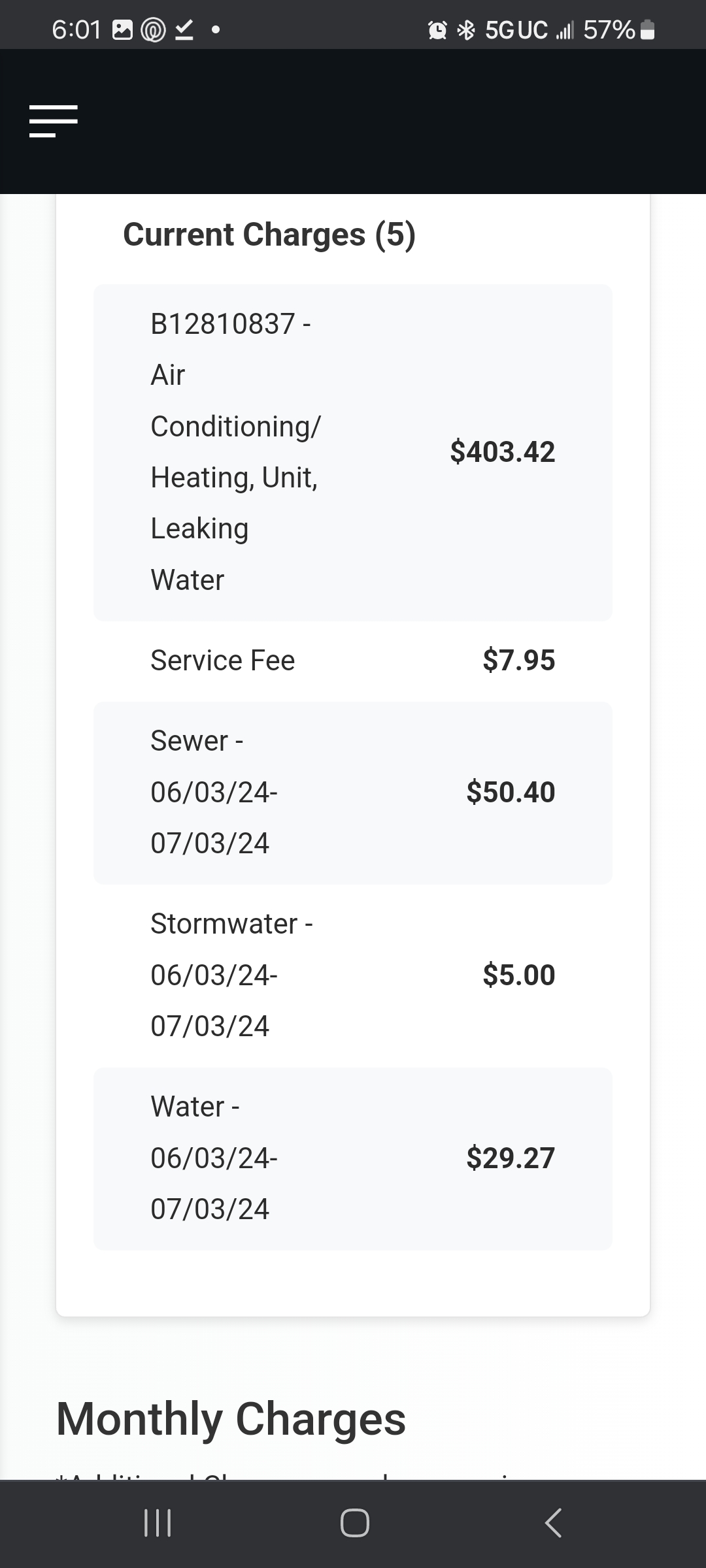Click the $403.42 charge amount

[503, 452]
